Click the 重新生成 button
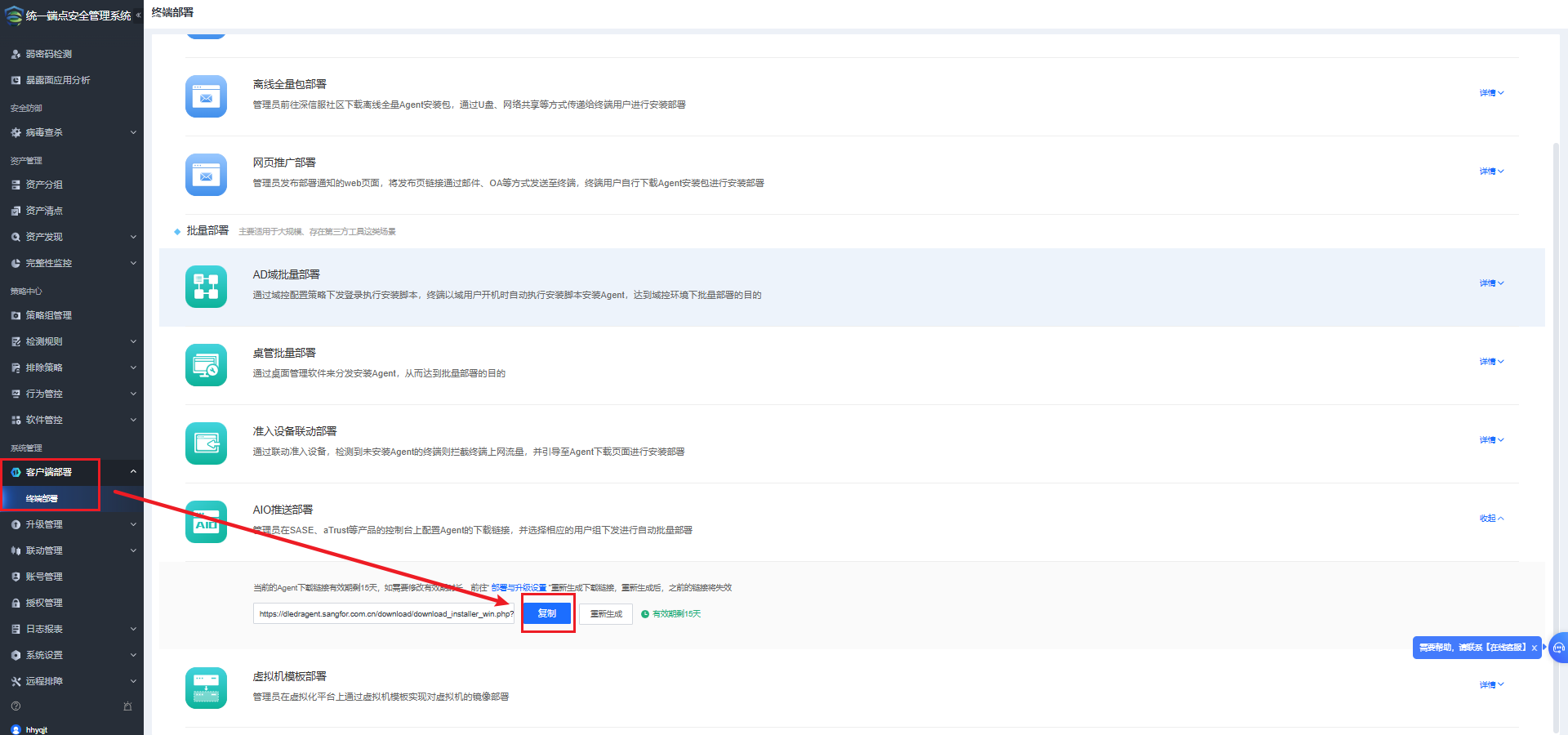This screenshot has width=1568, height=735. (606, 614)
